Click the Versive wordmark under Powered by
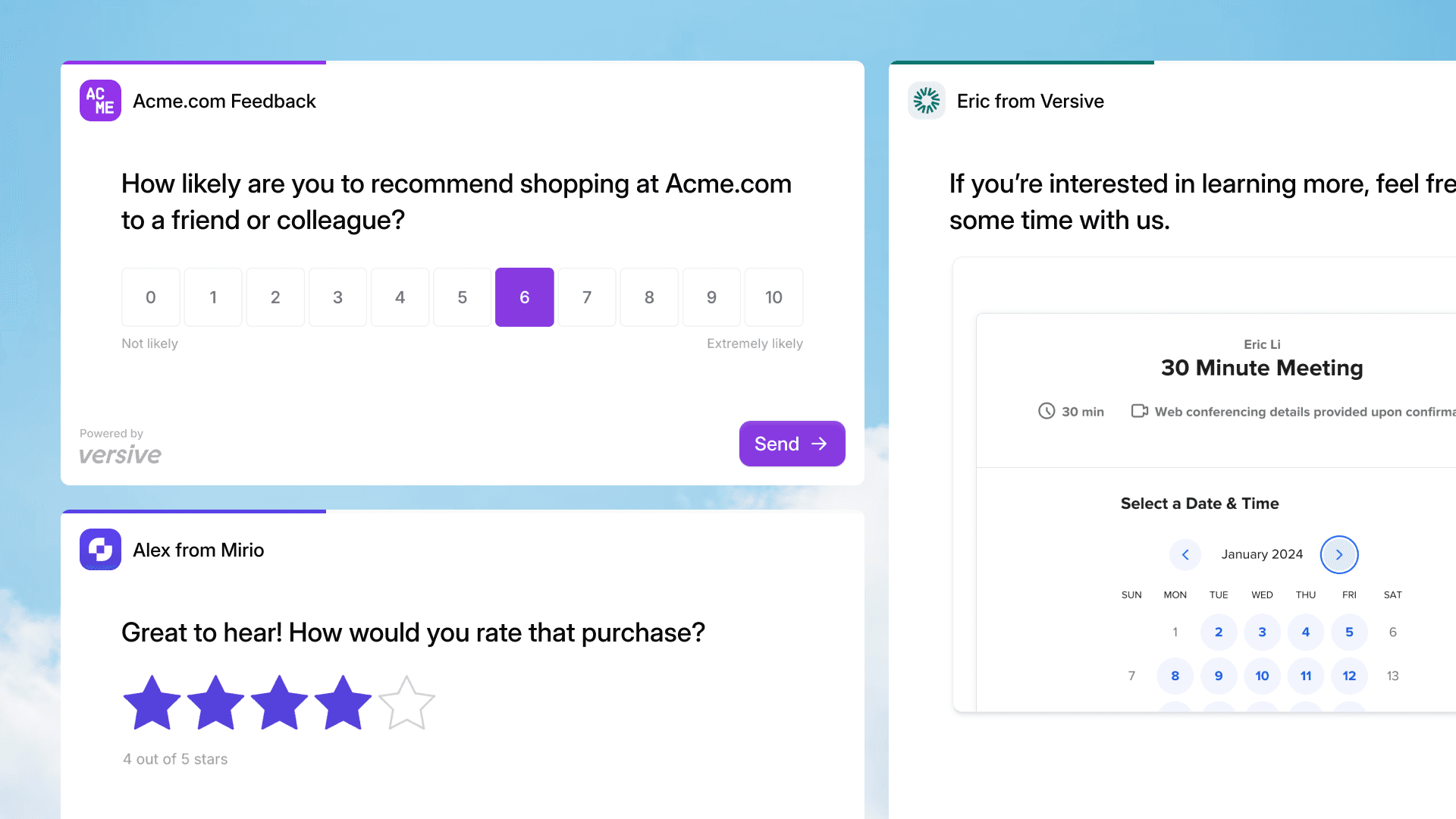 (x=119, y=454)
